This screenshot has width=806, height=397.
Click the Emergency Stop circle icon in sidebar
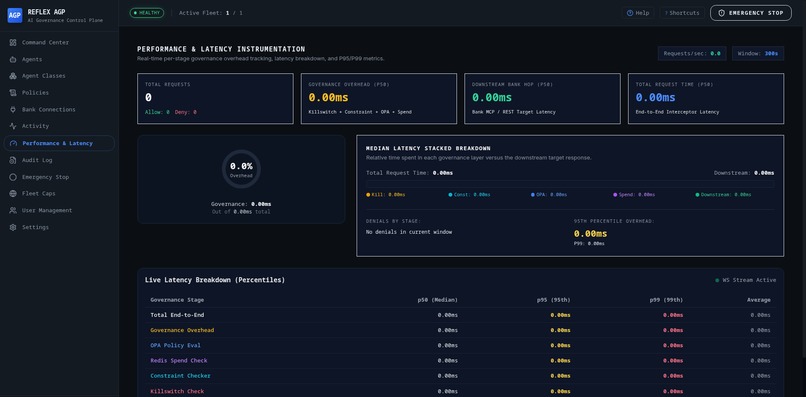(13, 177)
